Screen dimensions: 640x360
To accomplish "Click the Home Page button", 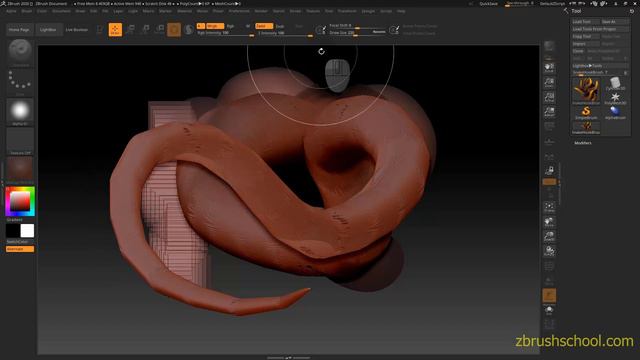I will tap(19, 29).
